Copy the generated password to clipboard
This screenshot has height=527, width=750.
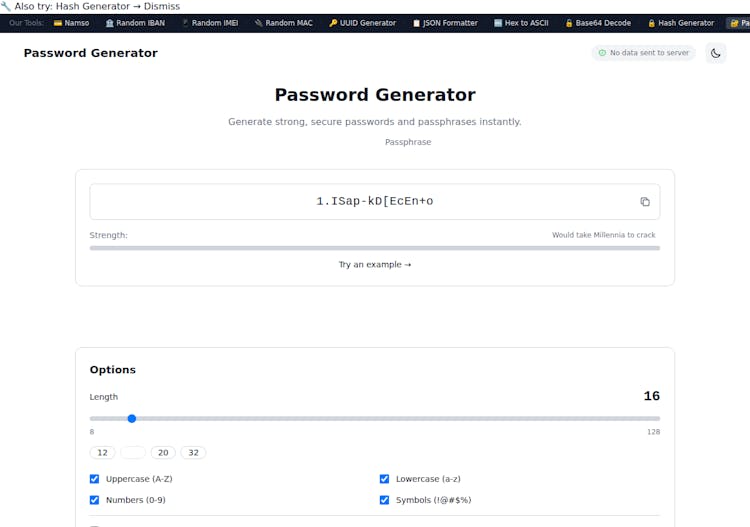coord(645,202)
